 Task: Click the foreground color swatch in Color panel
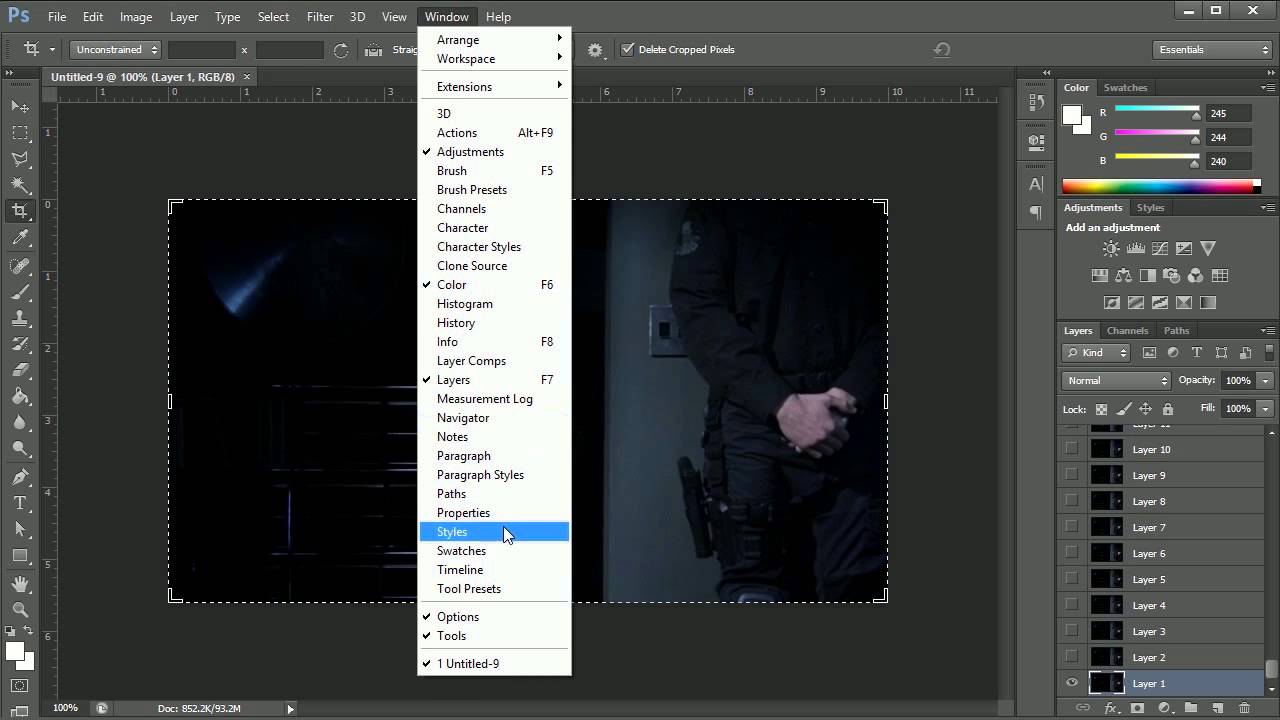coord(1072,115)
